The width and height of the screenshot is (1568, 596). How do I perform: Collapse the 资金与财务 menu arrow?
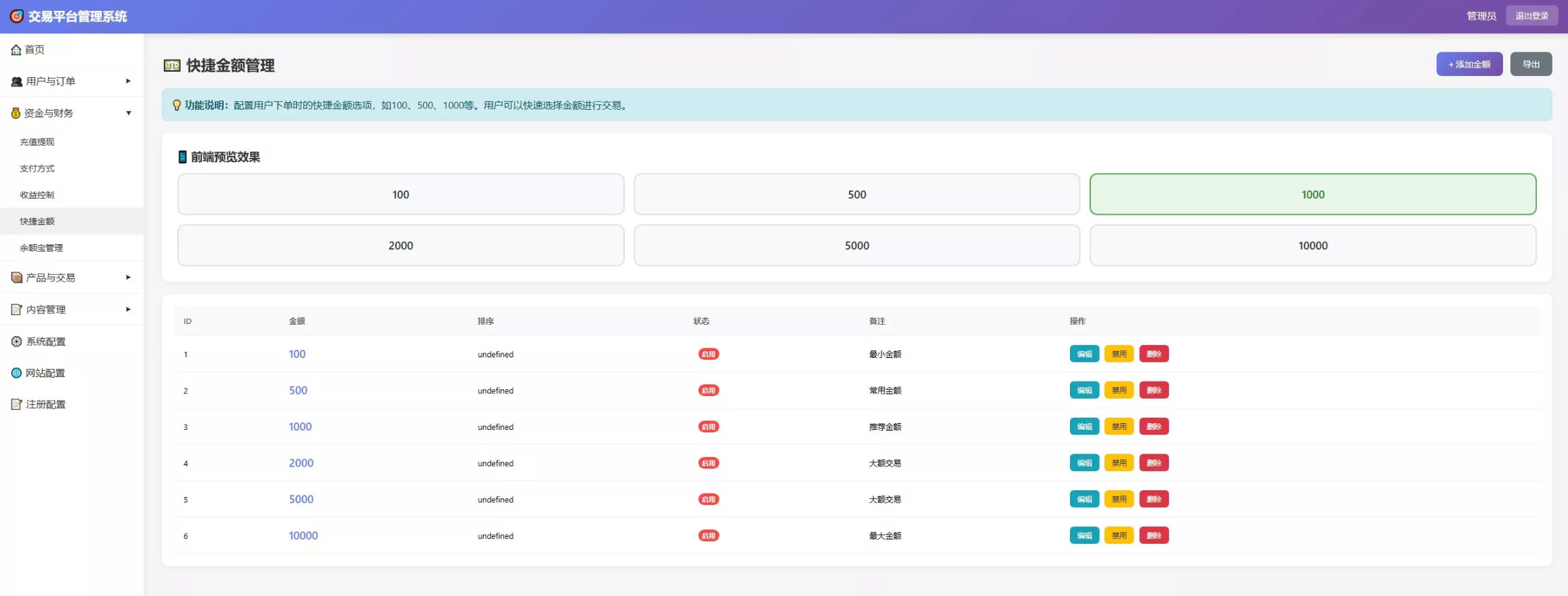(x=128, y=113)
